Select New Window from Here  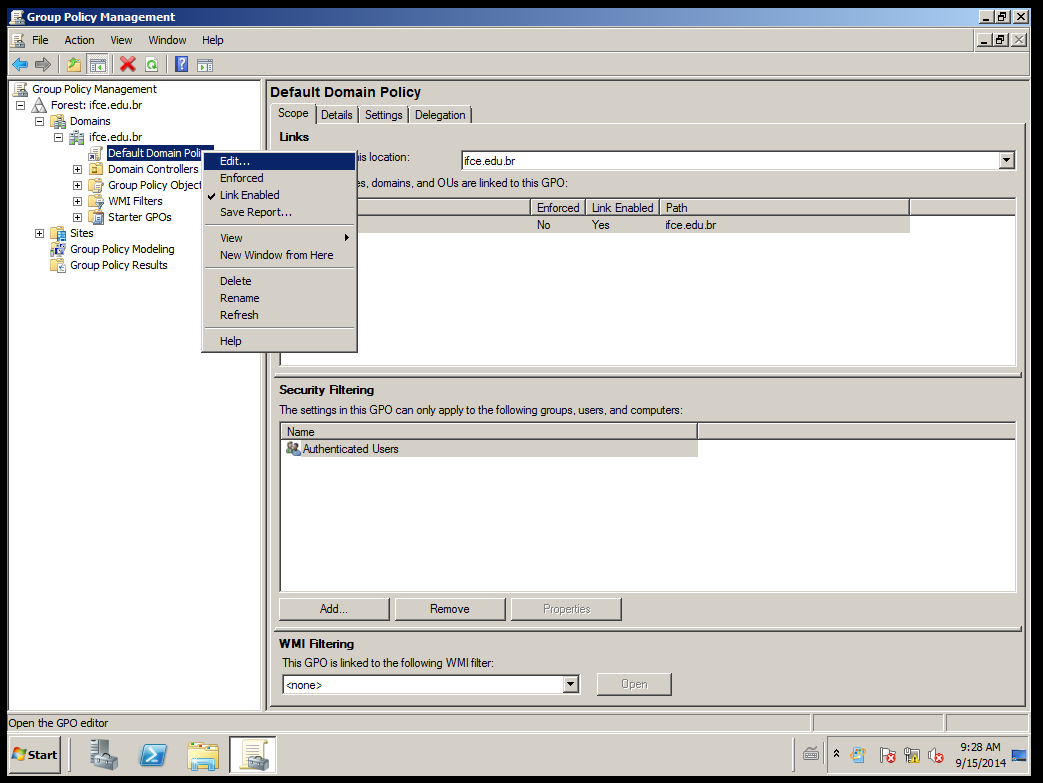[x=279, y=255]
